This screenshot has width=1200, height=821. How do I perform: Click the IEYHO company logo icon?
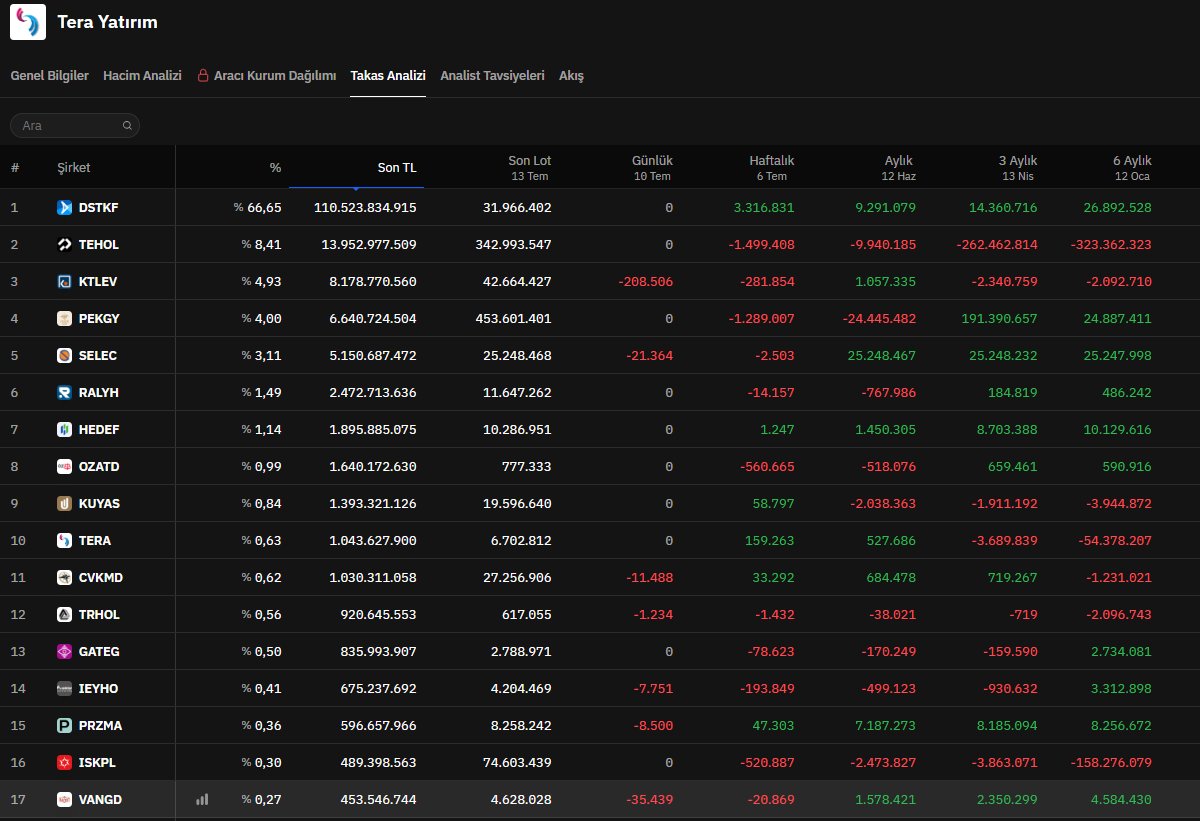[x=65, y=689]
